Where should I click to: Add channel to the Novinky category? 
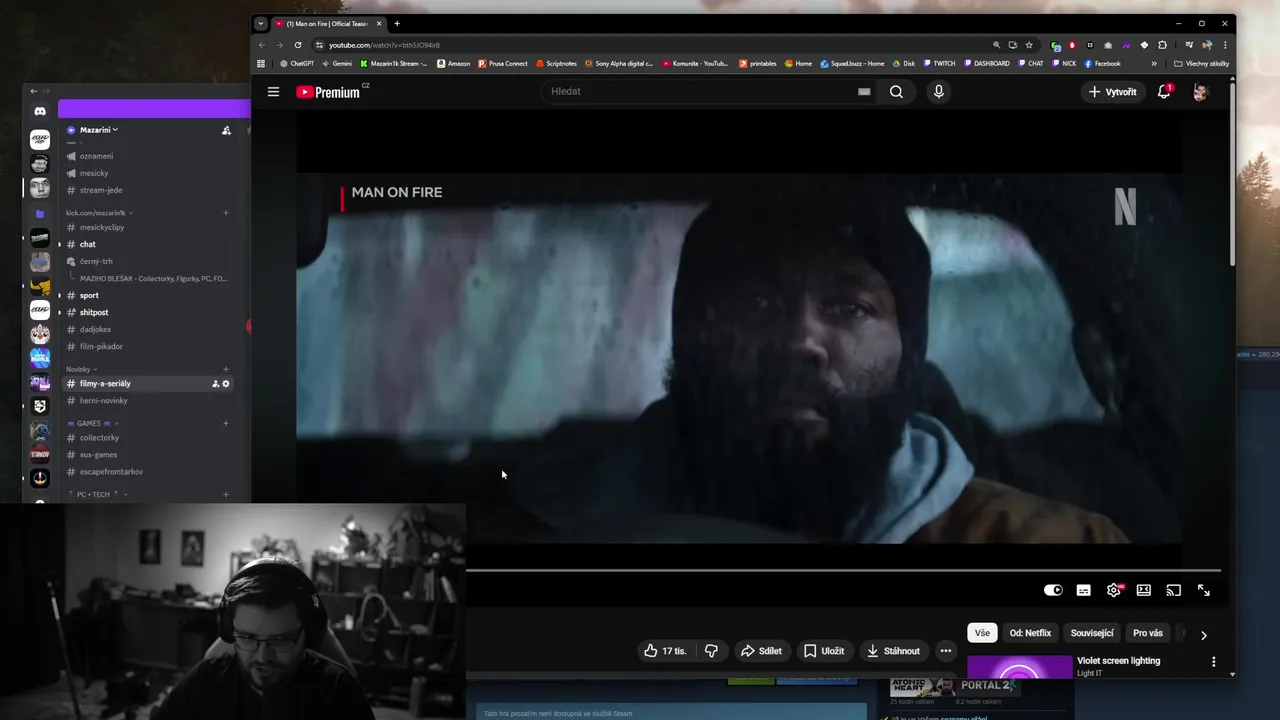point(226,369)
